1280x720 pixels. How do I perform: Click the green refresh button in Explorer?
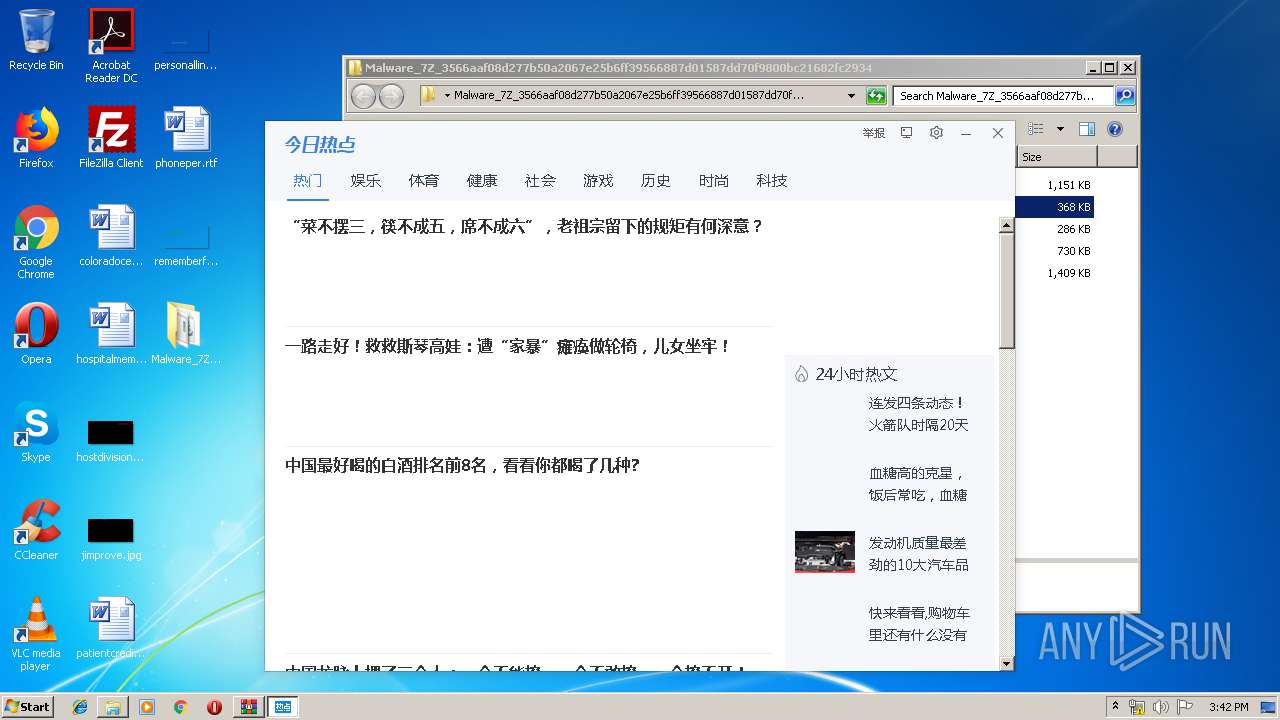coord(876,96)
